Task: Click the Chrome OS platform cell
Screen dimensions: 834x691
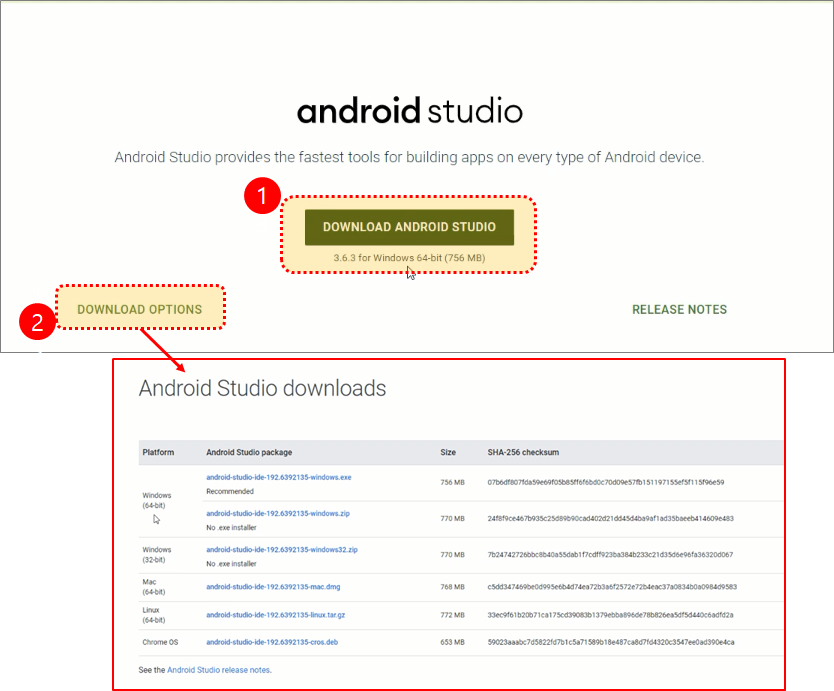Action: click(x=160, y=642)
